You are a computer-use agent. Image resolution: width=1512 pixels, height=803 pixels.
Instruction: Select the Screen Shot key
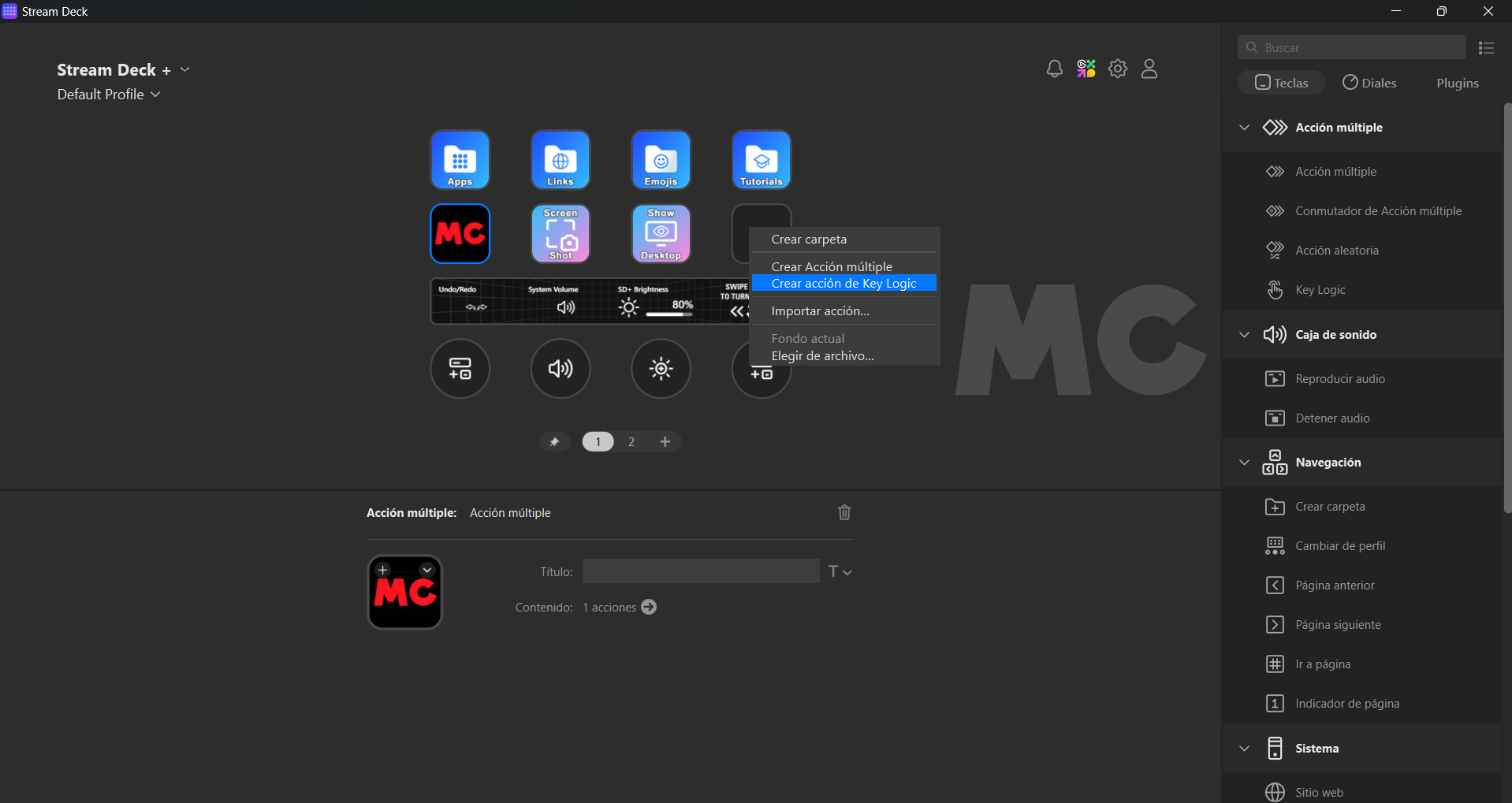click(560, 234)
